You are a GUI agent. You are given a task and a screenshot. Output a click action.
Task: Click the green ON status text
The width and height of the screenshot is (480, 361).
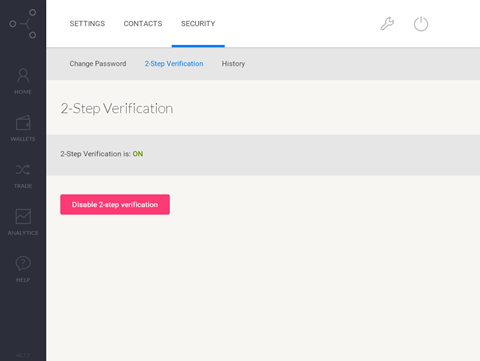(x=138, y=154)
